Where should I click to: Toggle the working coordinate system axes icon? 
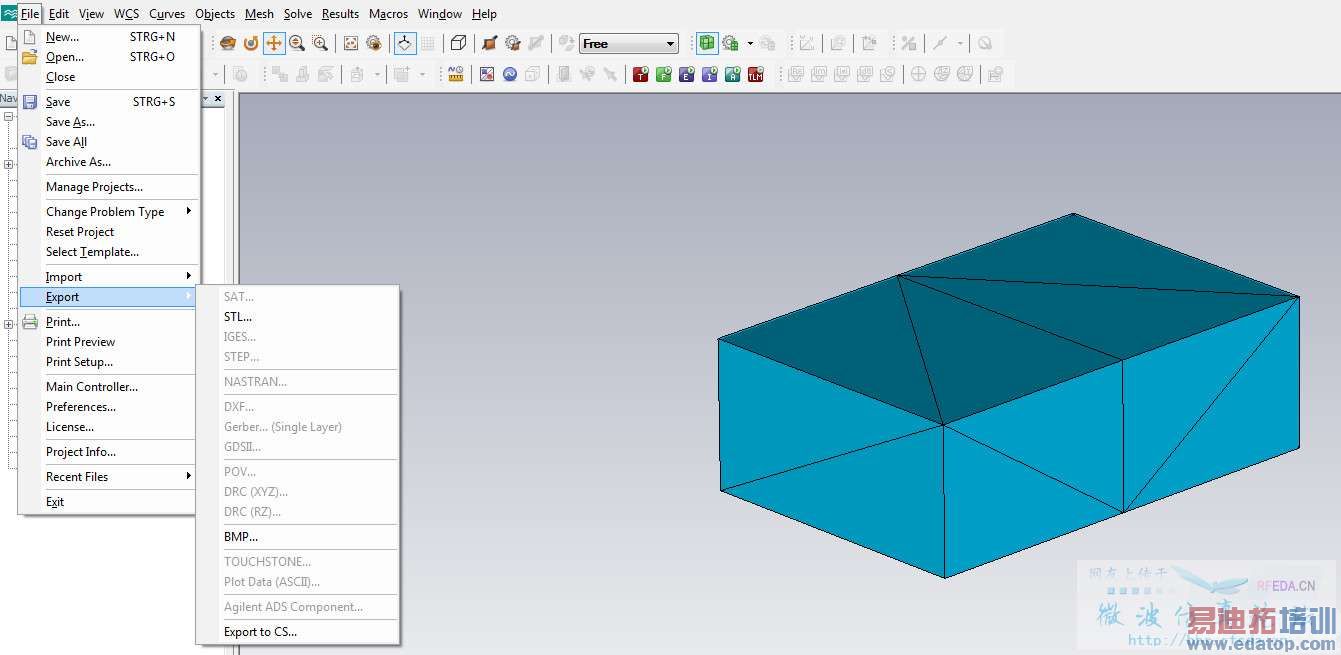coord(404,43)
